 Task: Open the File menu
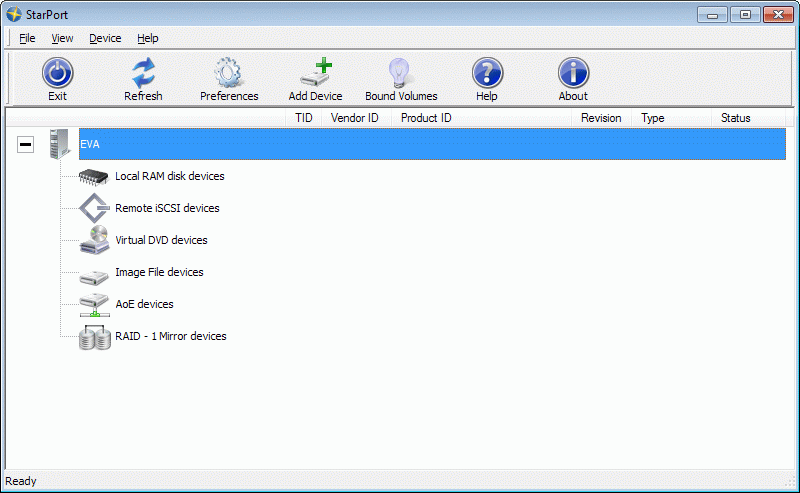pos(27,38)
